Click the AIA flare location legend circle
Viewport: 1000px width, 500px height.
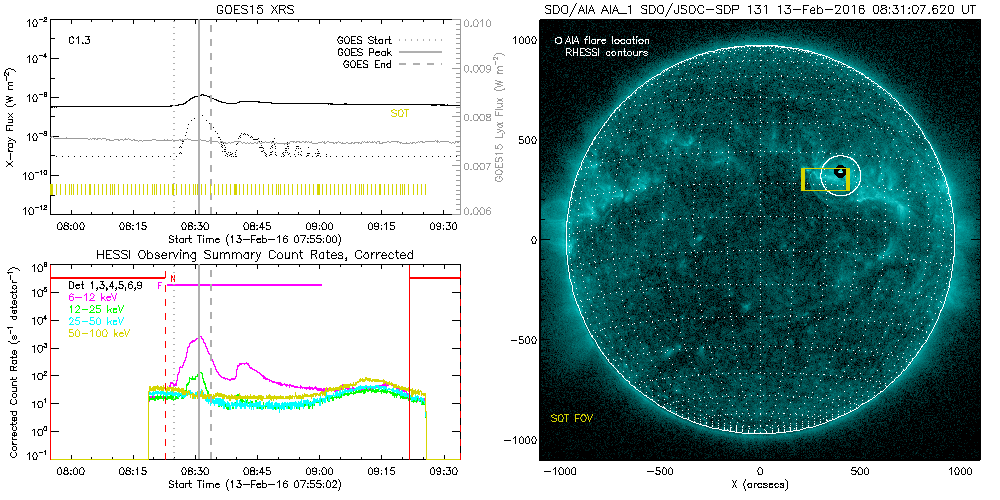[x=559, y=41]
